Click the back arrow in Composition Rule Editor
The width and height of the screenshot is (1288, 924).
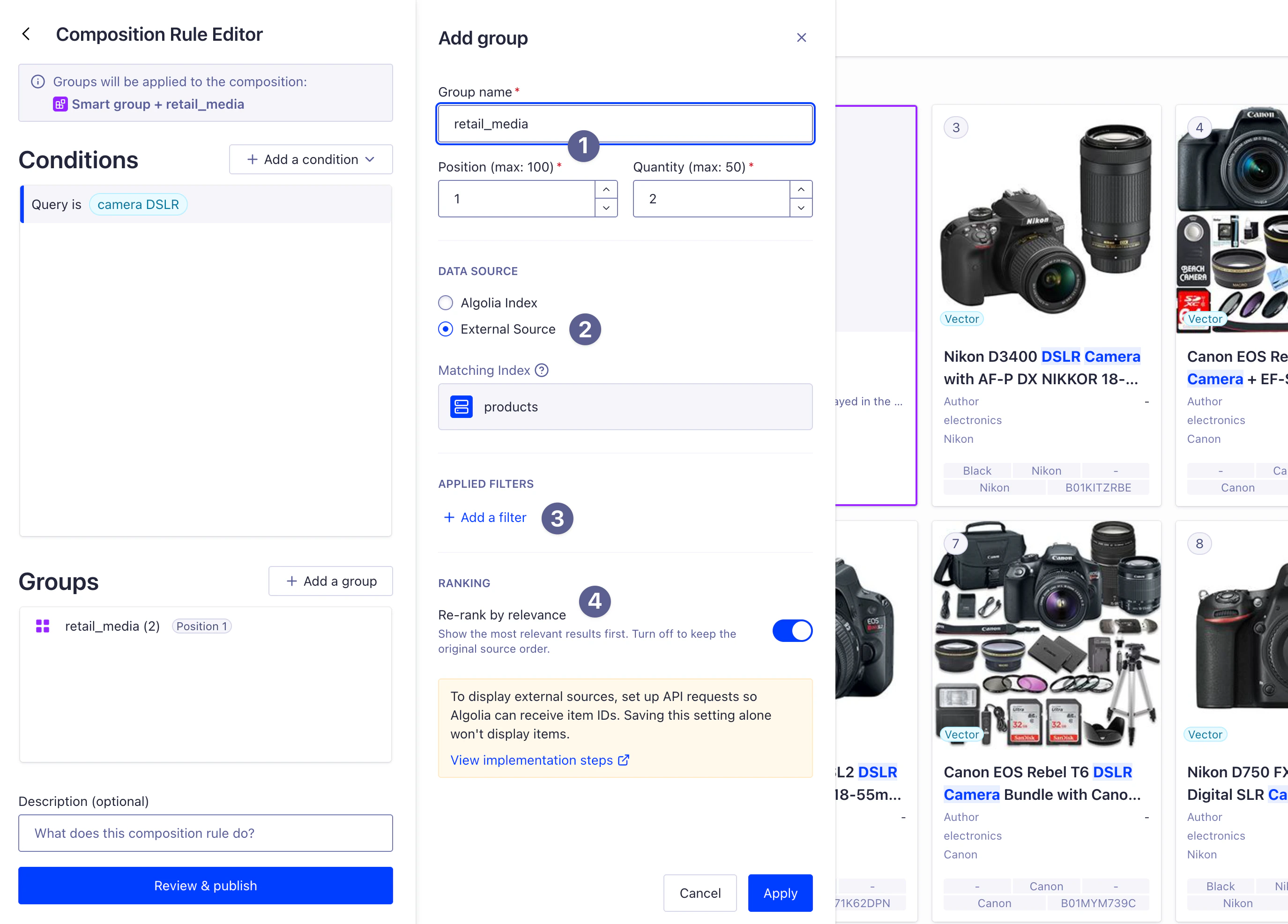(26, 34)
